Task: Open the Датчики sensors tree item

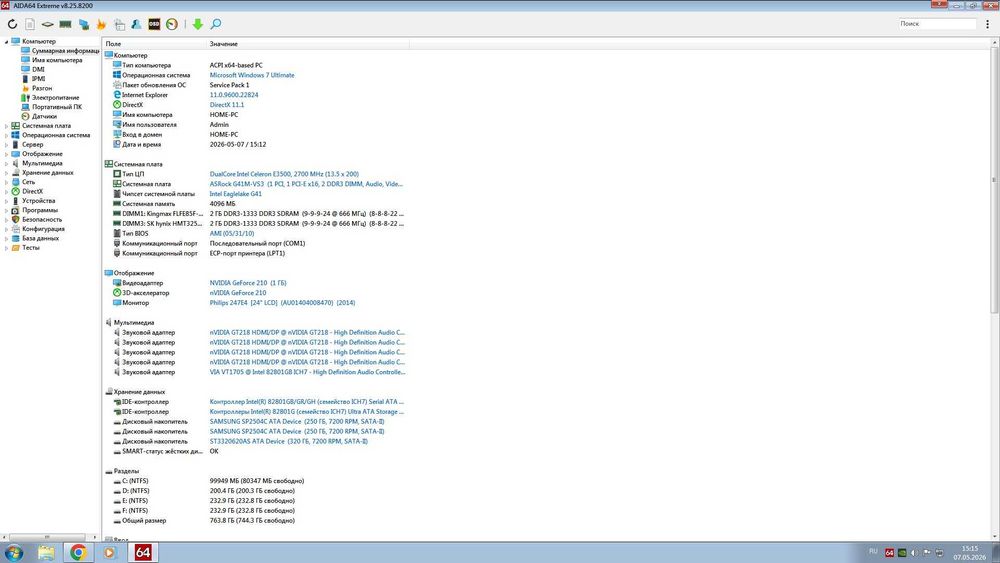Action: (44, 116)
